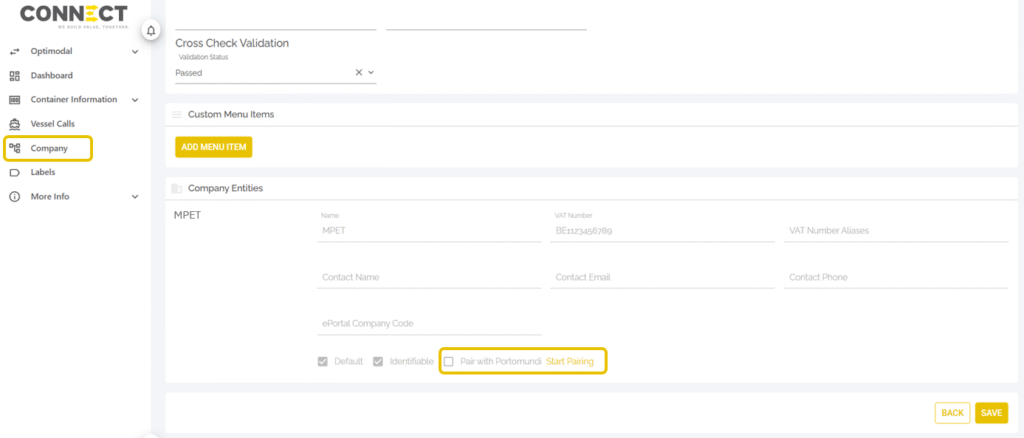Click the notification bell icon
This screenshot has width=1024, height=438.
click(x=151, y=31)
